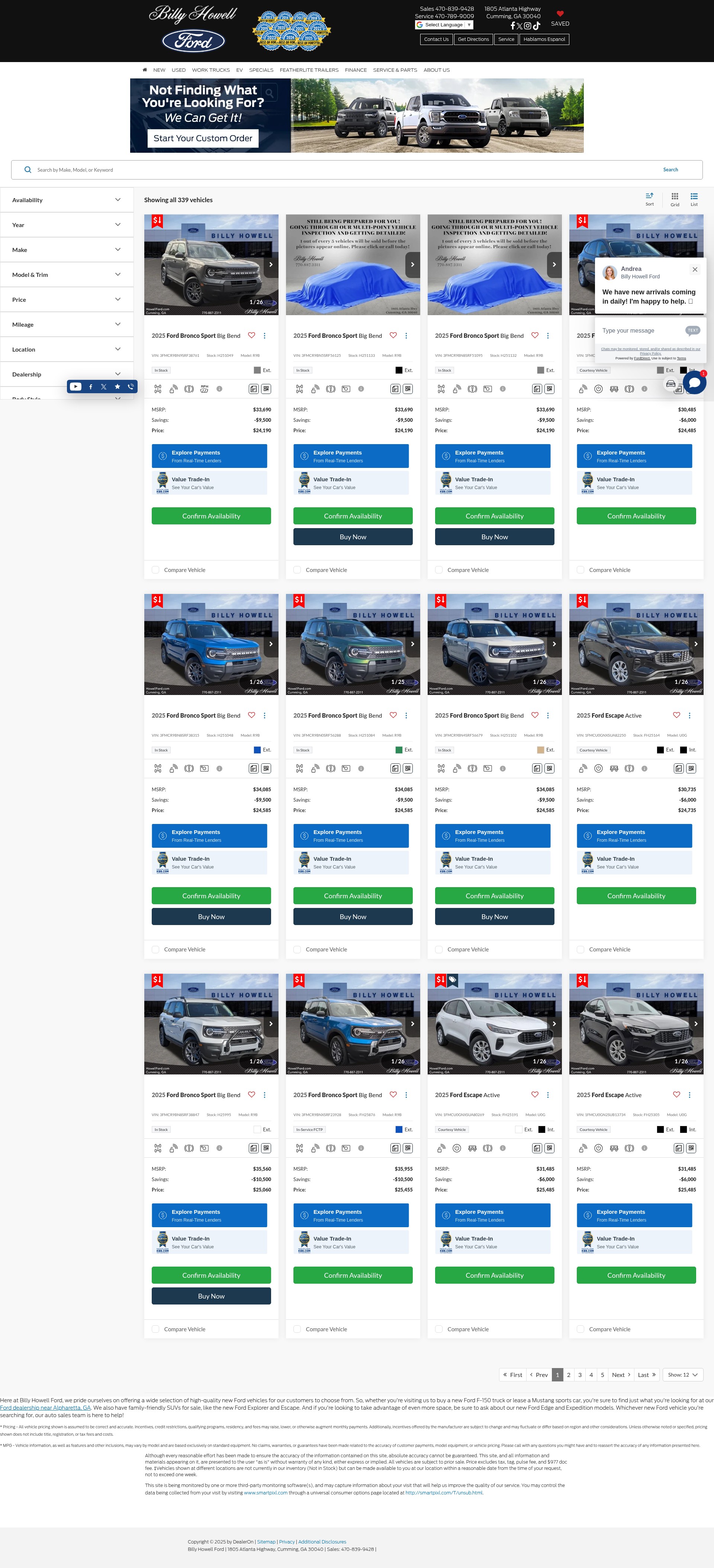The image size is (714, 1568).
Task: Open the SERVICE & PARTS menu
Action: click(395, 70)
